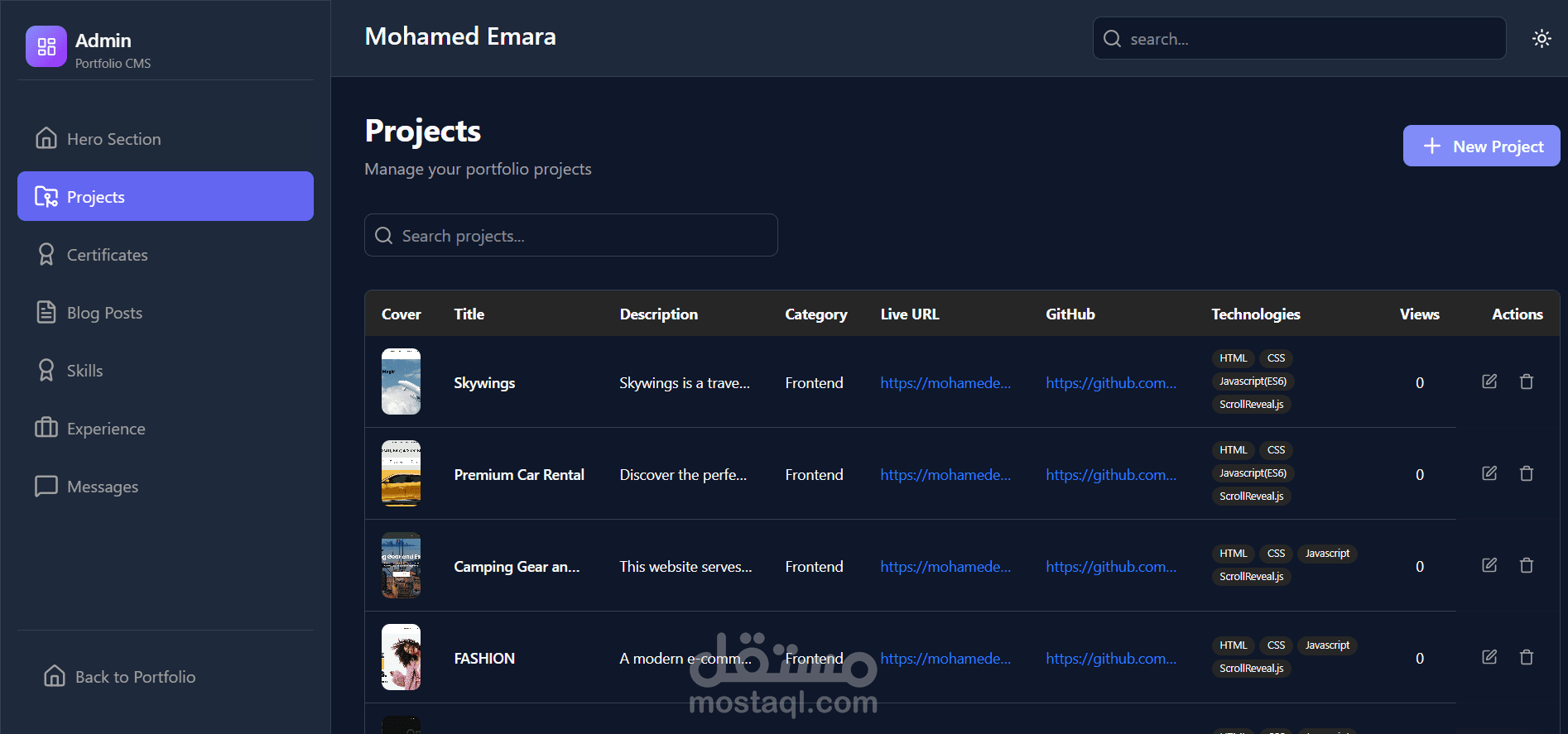Click the FASHION cover thumbnail

[x=401, y=657]
